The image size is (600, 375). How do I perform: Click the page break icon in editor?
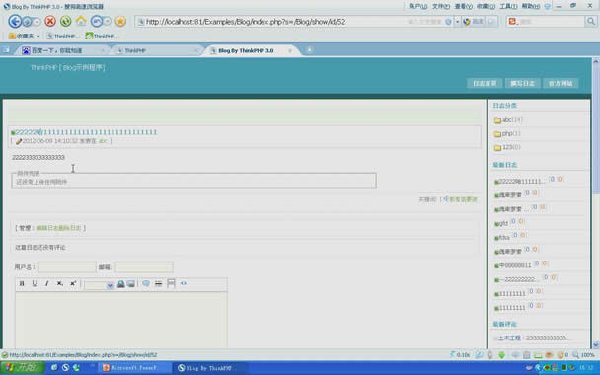[171, 284]
